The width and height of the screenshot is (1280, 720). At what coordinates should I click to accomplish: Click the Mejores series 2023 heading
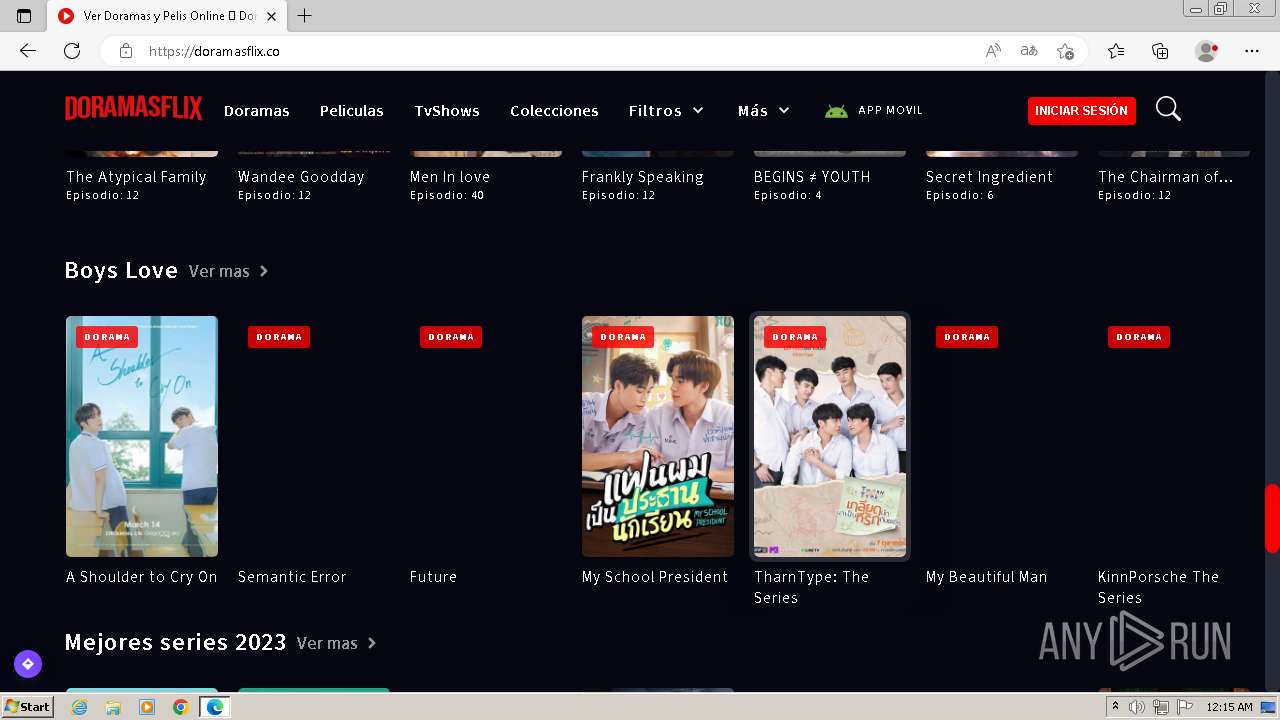(x=175, y=643)
